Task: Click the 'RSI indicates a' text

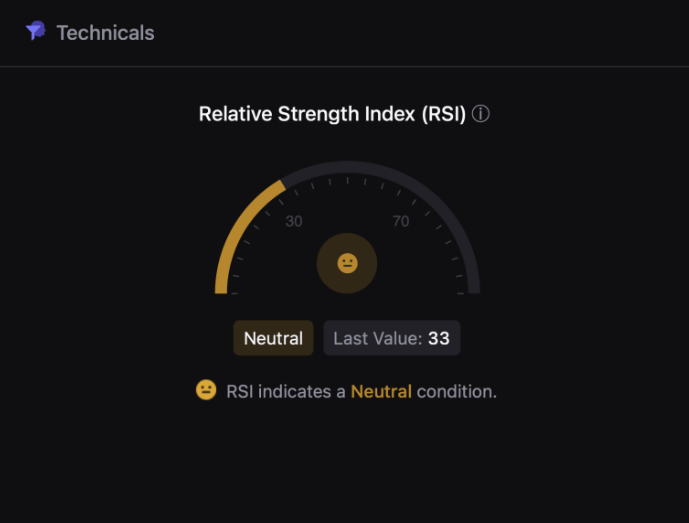Action: 286,392
